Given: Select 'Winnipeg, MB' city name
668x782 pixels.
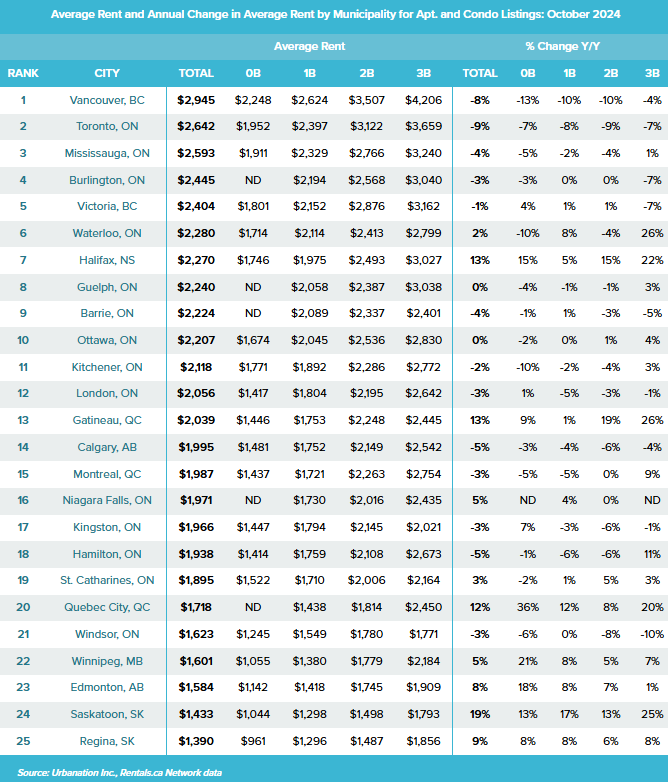Looking at the screenshot, I should [107, 661].
